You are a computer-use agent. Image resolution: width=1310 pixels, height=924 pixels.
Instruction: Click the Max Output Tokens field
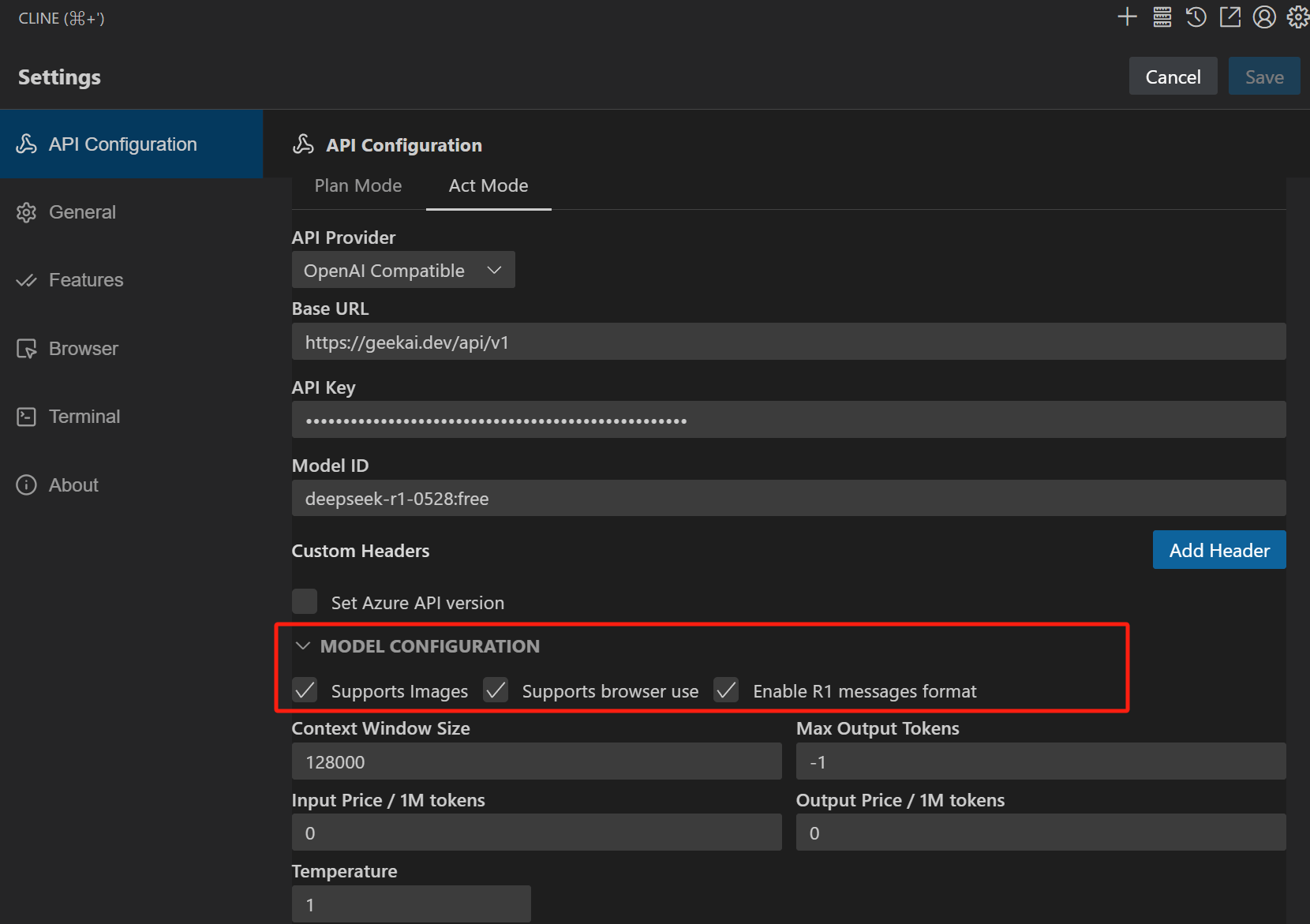pyautogui.click(x=1041, y=761)
